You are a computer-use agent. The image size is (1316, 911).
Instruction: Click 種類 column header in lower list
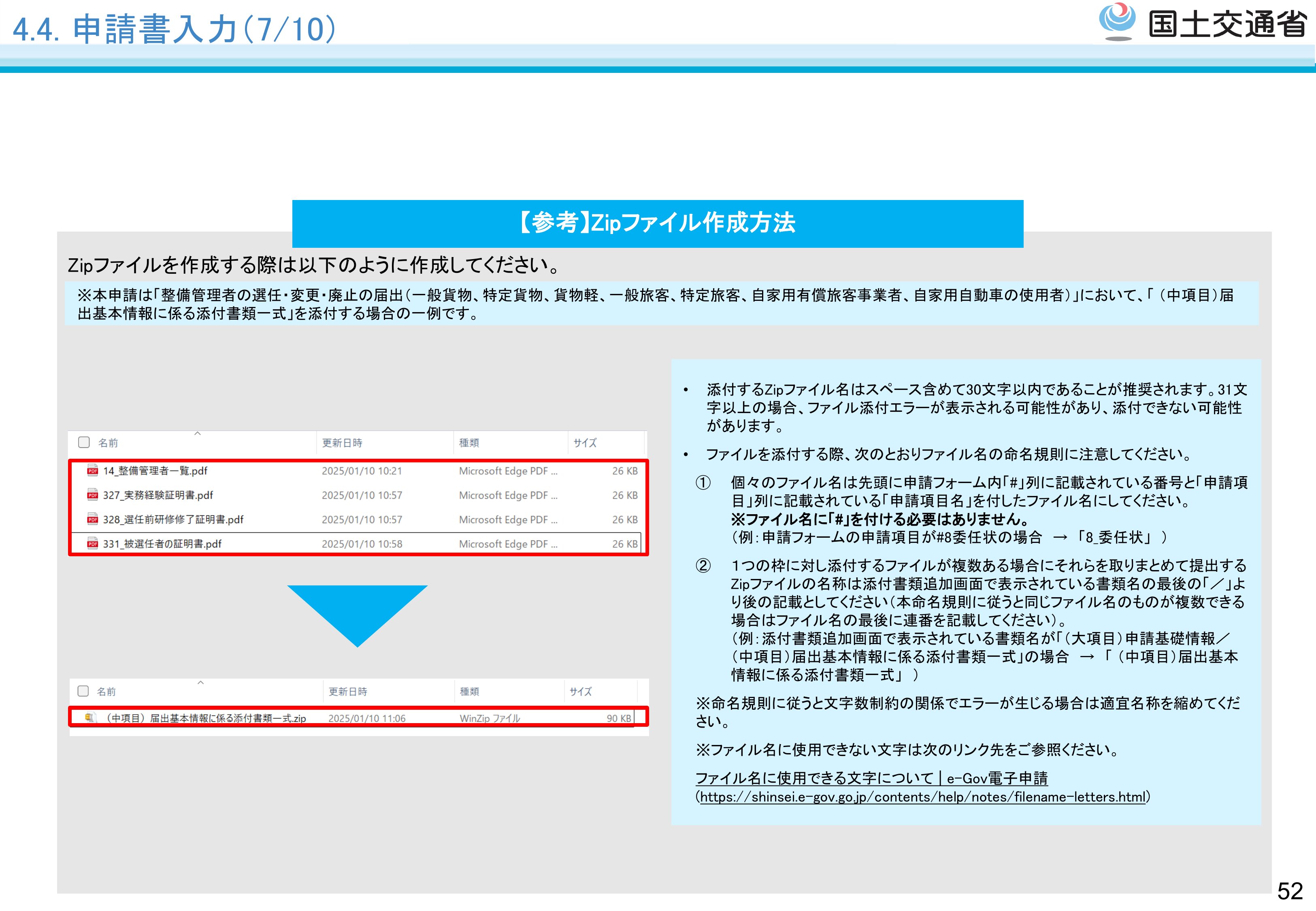(470, 691)
